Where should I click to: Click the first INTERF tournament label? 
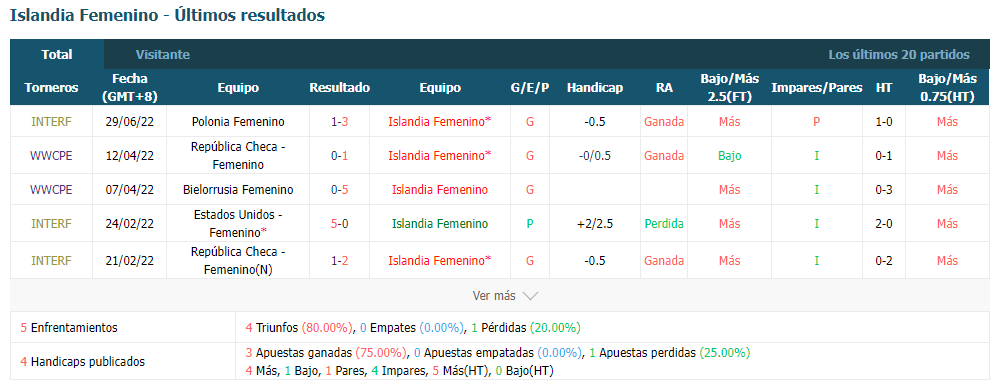point(51,121)
